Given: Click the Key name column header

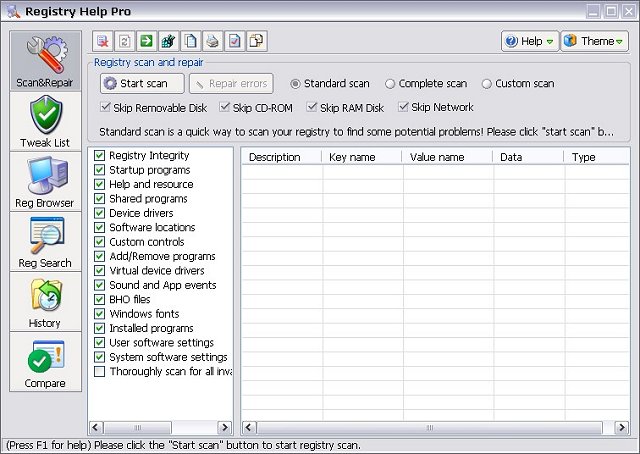Looking at the screenshot, I should coord(362,157).
